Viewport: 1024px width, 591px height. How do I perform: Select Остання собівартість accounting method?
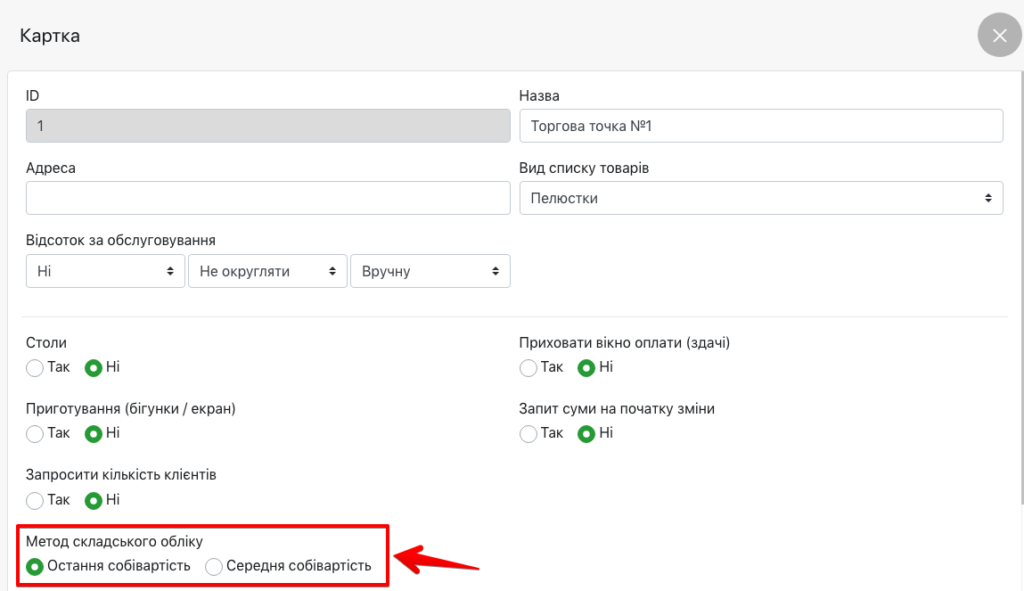(35, 566)
